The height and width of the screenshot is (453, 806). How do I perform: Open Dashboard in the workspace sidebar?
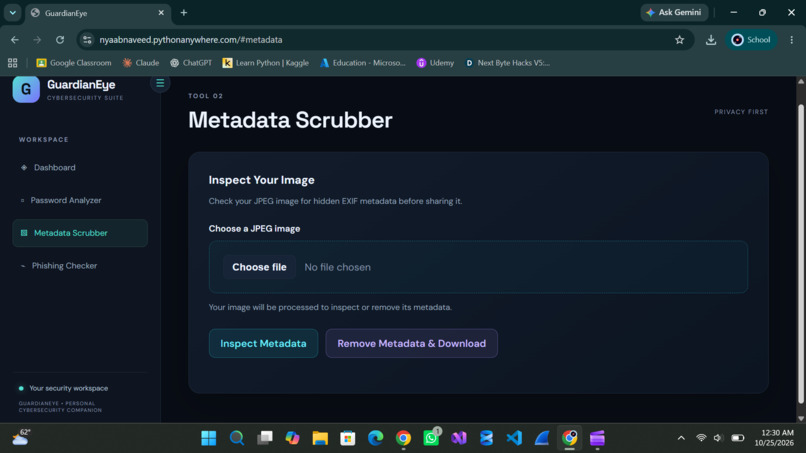80,168
